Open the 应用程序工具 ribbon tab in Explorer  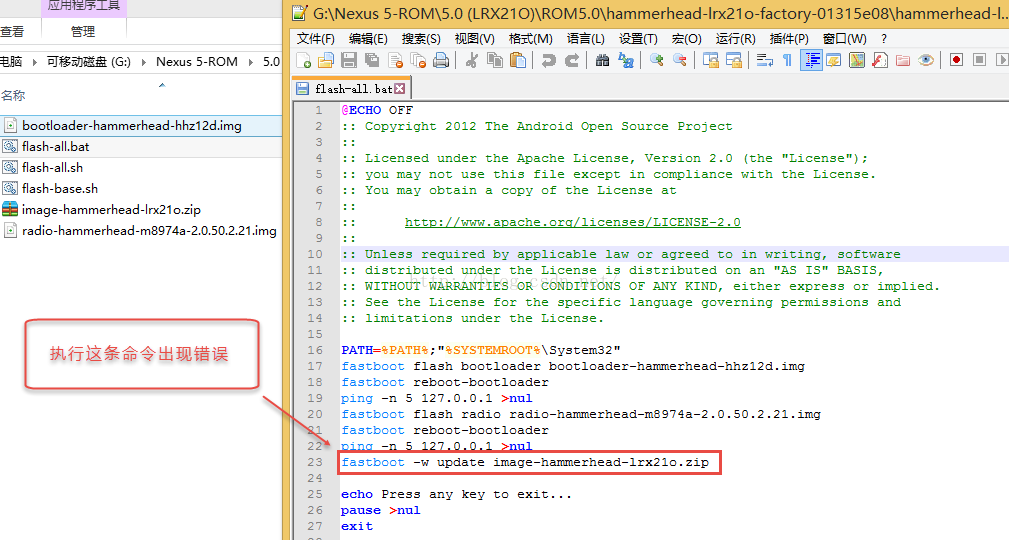pos(83,6)
